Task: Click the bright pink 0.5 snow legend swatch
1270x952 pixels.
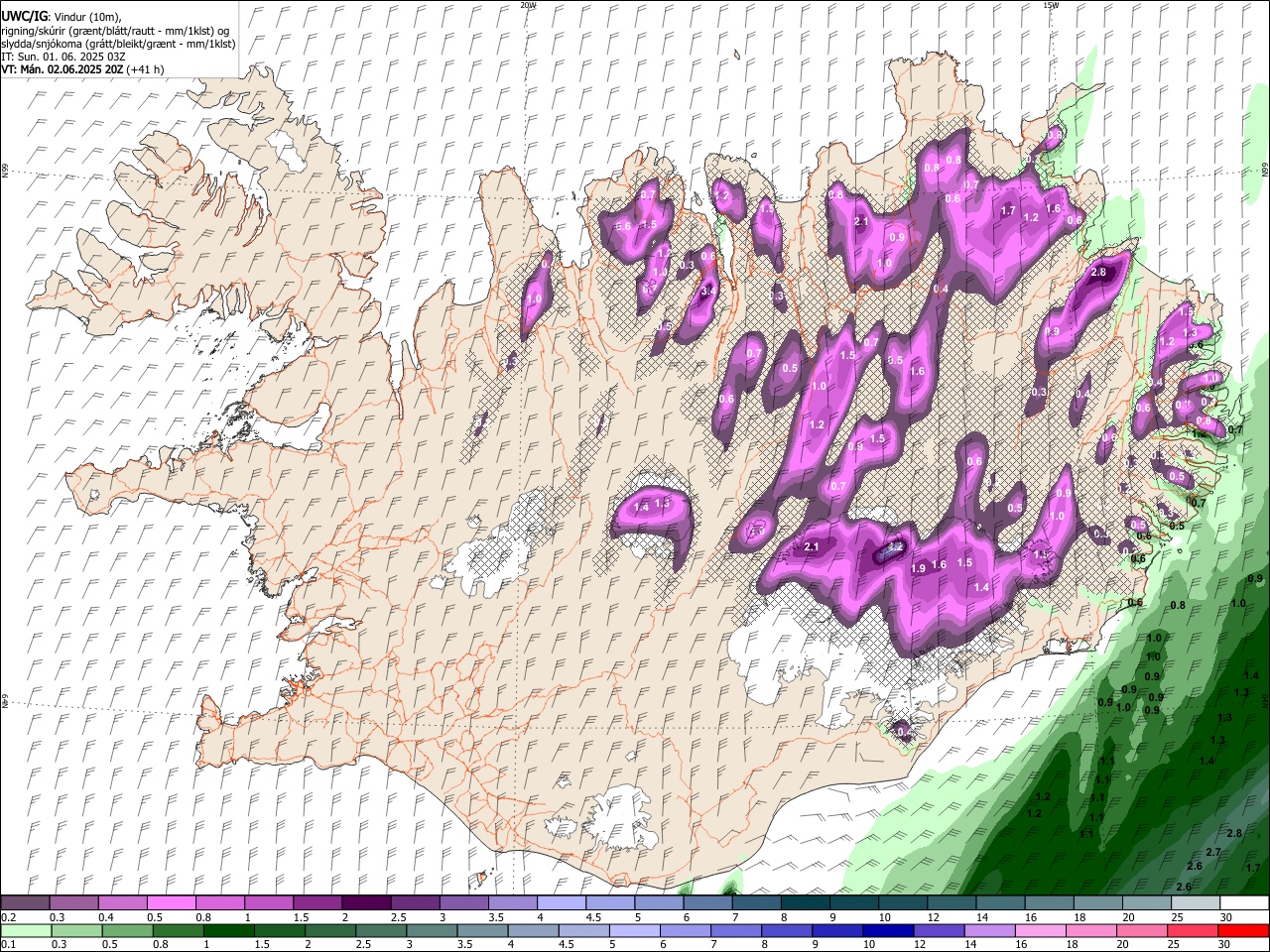Action: (171, 902)
